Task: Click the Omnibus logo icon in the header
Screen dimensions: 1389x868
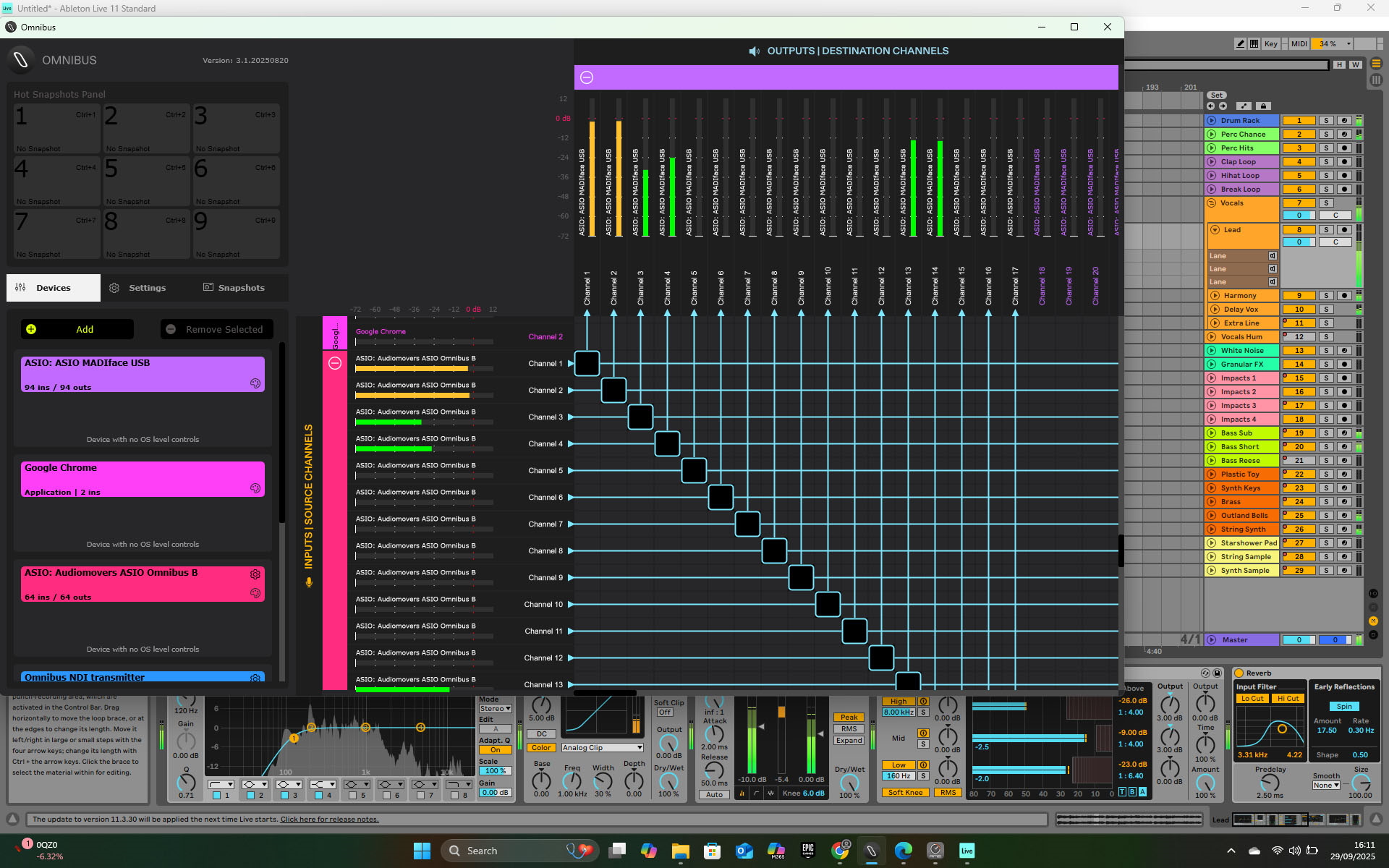Action: pyautogui.click(x=21, y=60)
